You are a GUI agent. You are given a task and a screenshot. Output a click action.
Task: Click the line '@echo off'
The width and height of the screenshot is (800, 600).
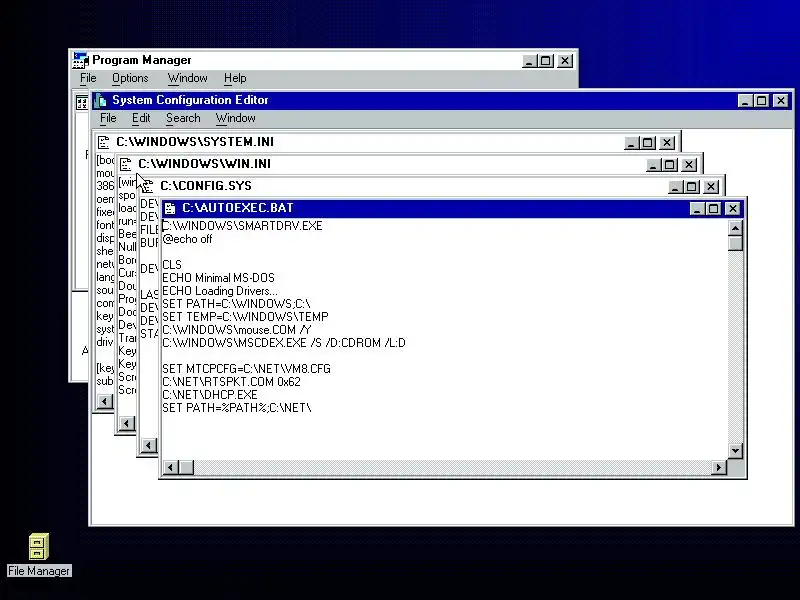point(187,239)
